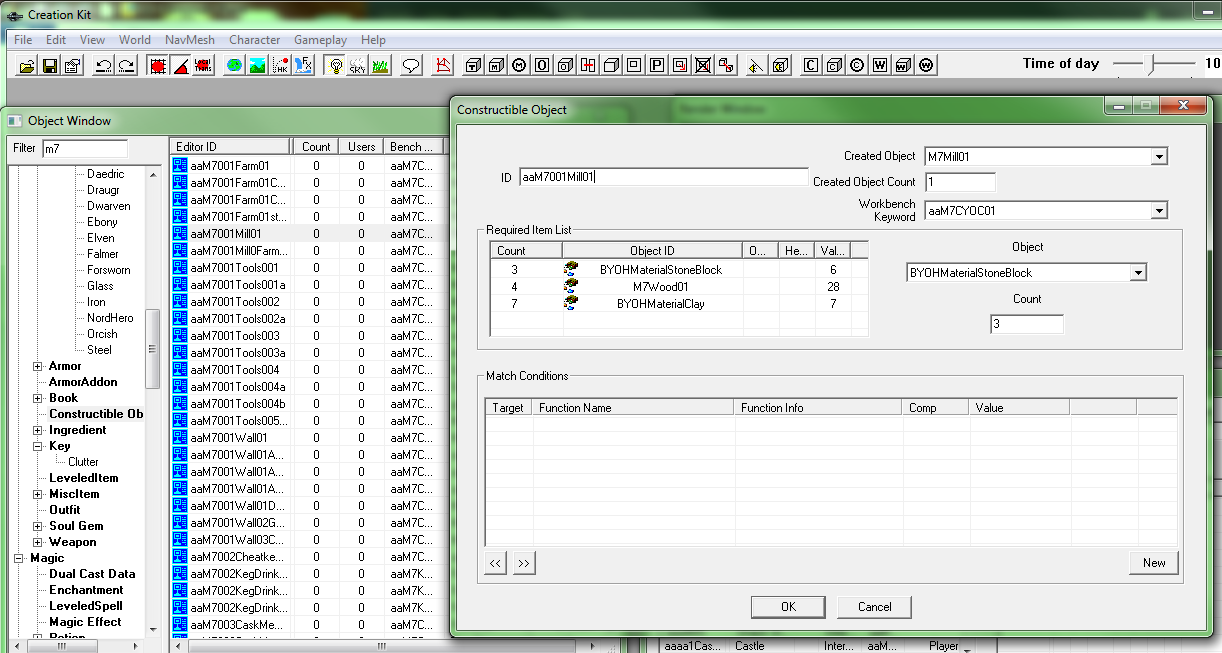This screenshot has height=653, width=1222.
Task: Click the >> conditions button
Action: (524, 563)
